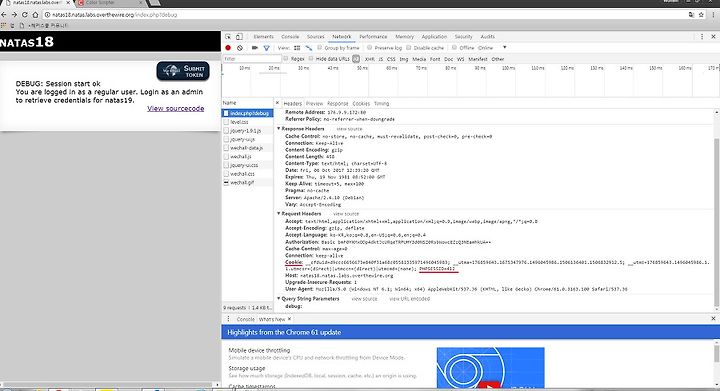The width and height of the screenshot is (720, 391).
Task: Stop recording network log (red circle)
Action: tap(228, 48)
